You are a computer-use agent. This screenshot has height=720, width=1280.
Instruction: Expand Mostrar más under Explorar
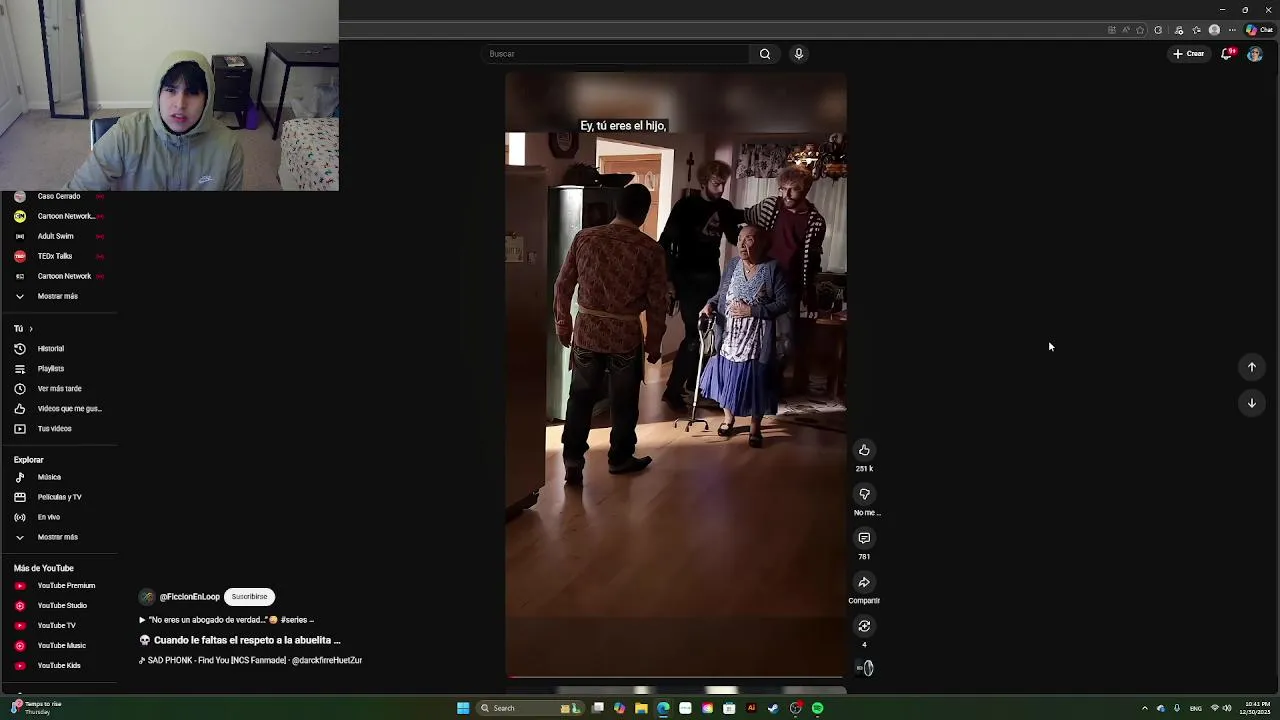tap(57, 537)
